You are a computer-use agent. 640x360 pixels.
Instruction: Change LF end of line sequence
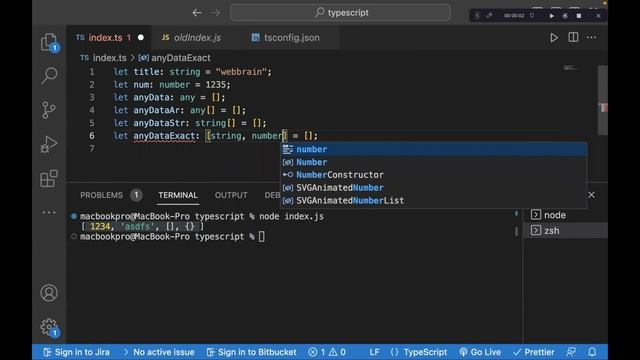pyautogui.click(x=374, y=352)
